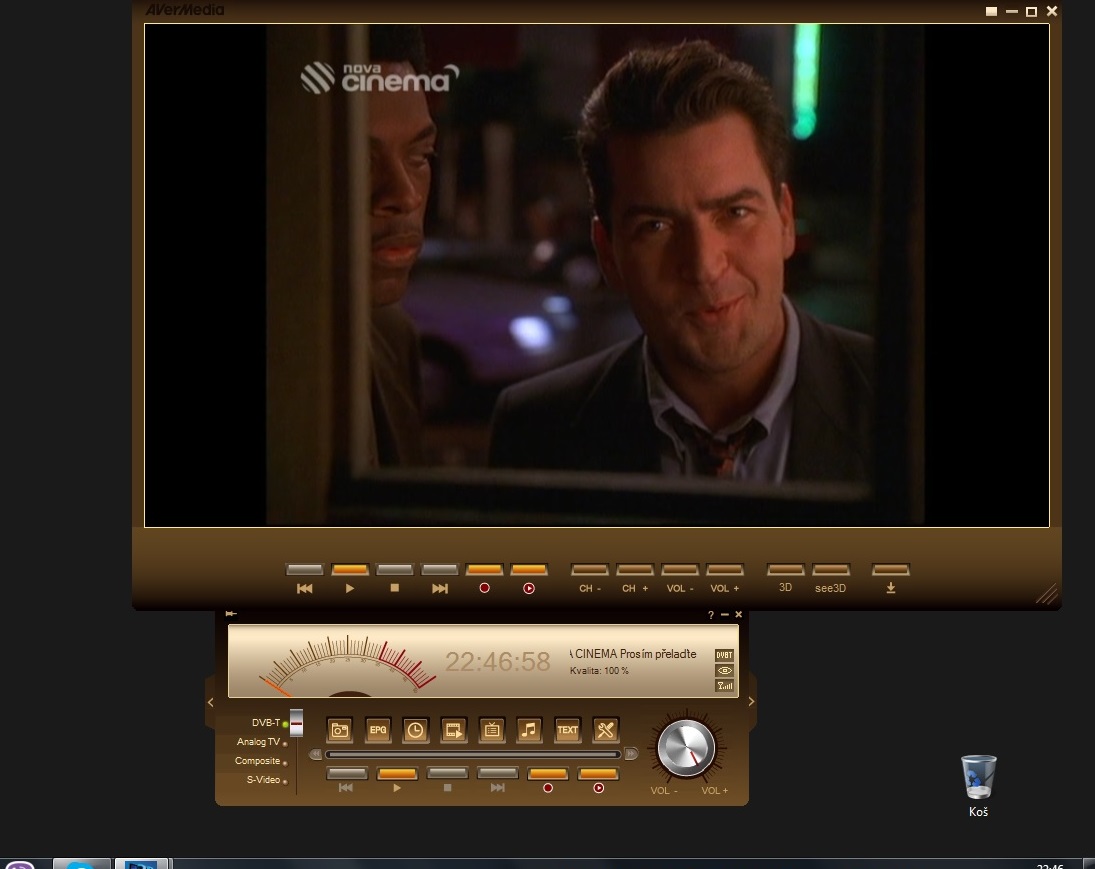Open the TV channel list icon
This screenshot has height=869, width=1095.
[x=492, y=730]
